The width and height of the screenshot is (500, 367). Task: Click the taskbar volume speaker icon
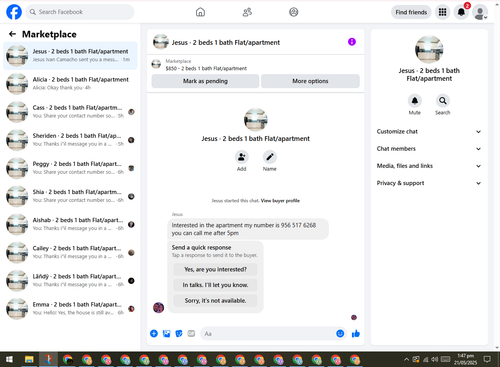point(434,359)
